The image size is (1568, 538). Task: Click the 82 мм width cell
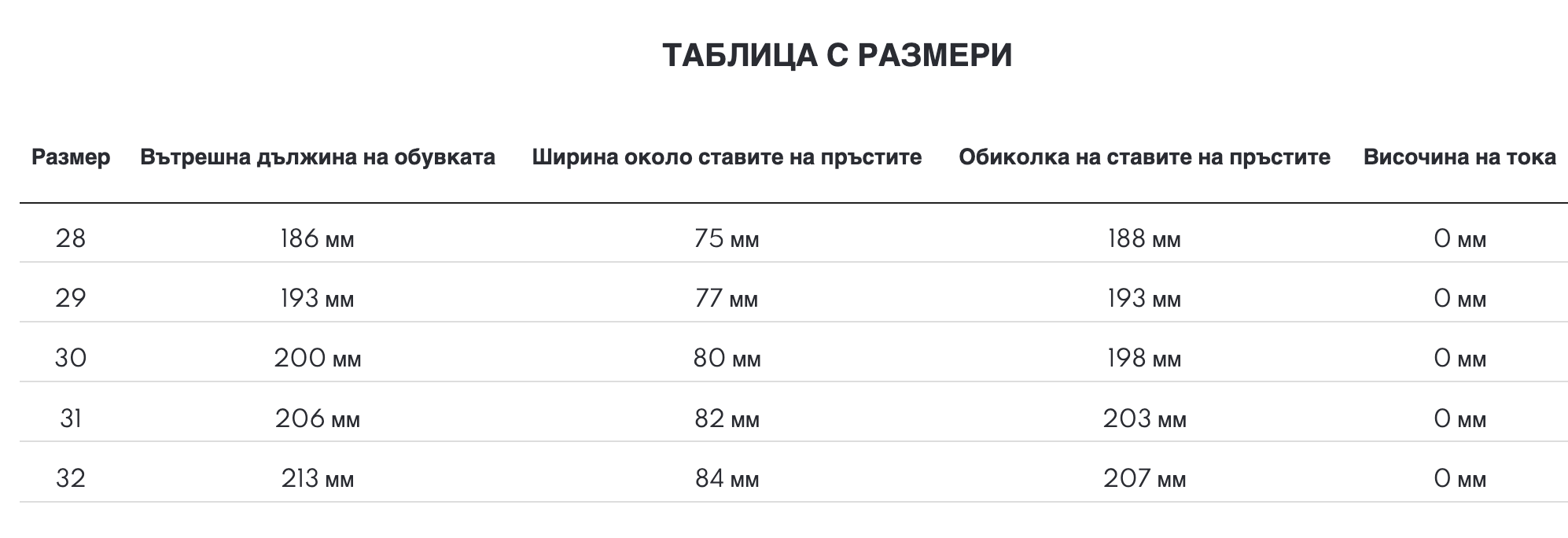tap(727, 418)
